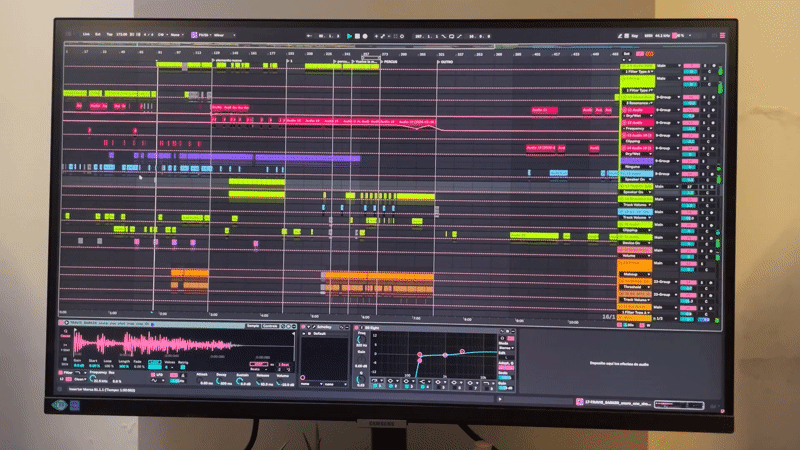This screenshot has width=800, height=450.
Task: Click the Capture MIDI icon
Action: [395, 36]
